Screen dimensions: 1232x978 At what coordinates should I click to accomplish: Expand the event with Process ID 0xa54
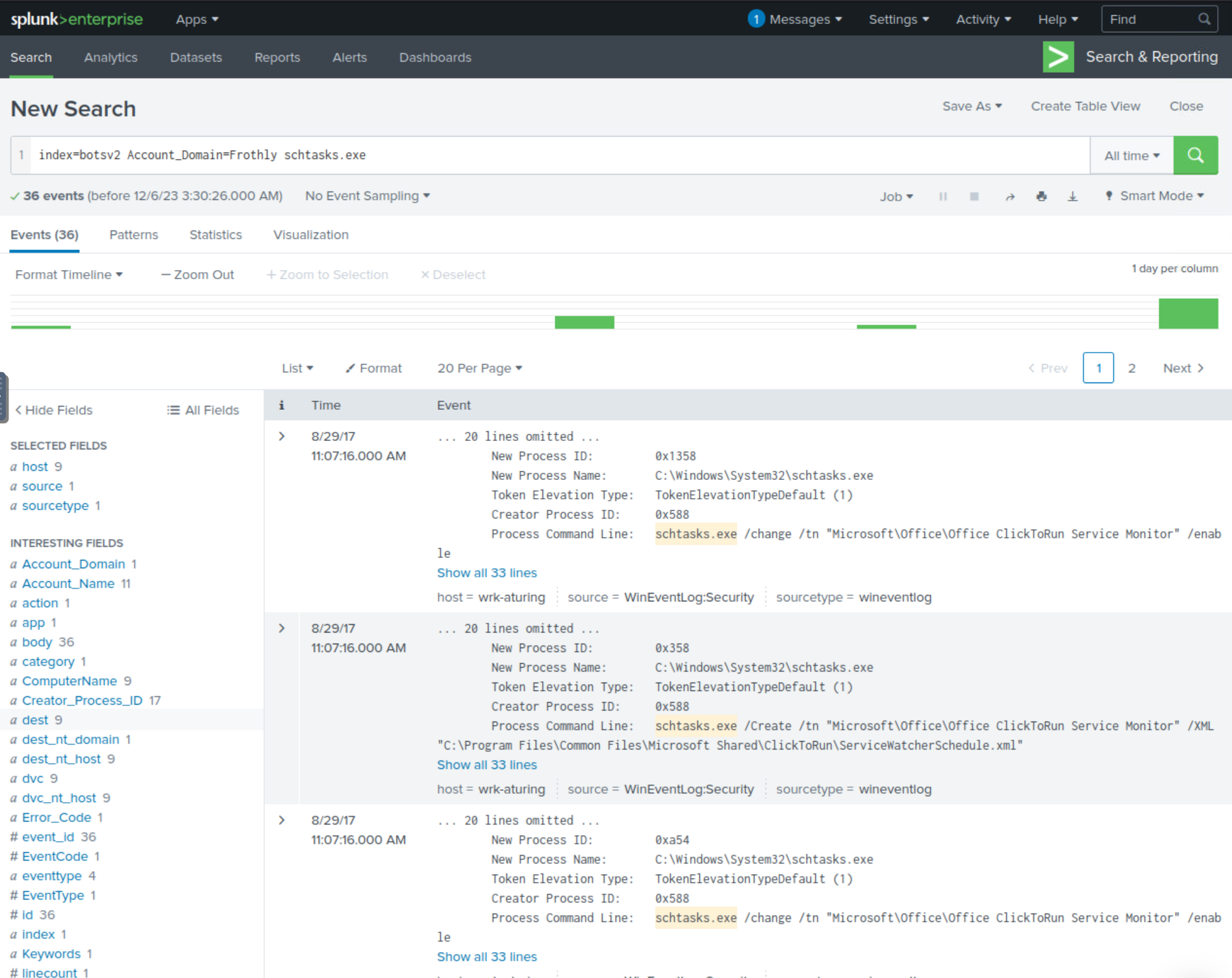click(282, 820)
